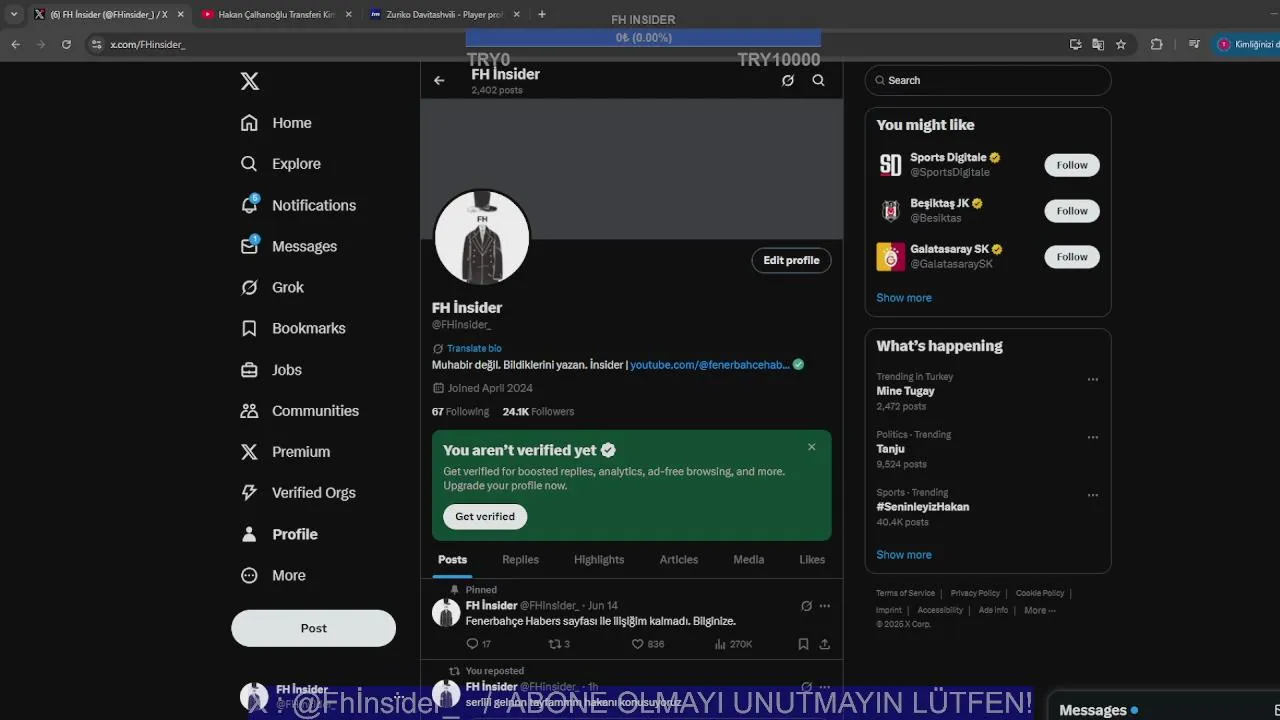
Task: Open Verified Orgs in the sidebar
Action: pos(298,493)
